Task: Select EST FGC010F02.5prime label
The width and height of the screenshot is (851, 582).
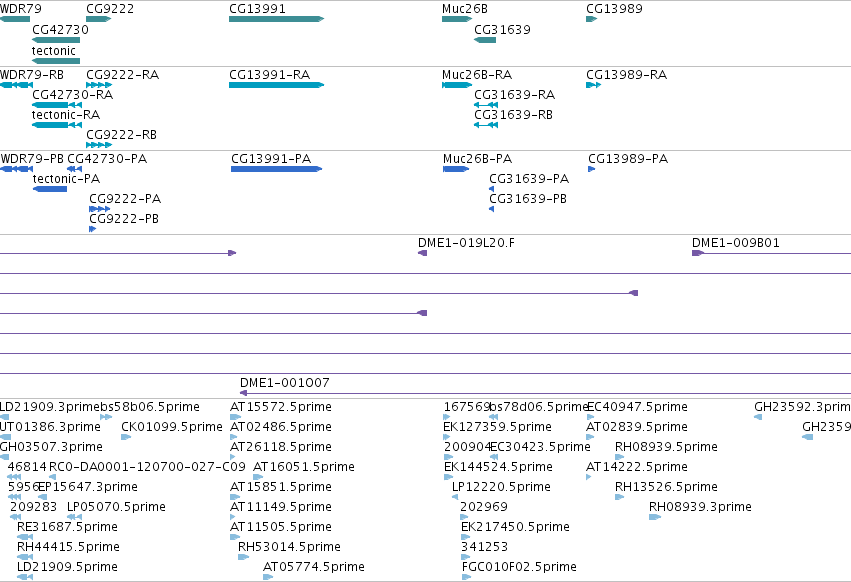Action: point(519,567)
